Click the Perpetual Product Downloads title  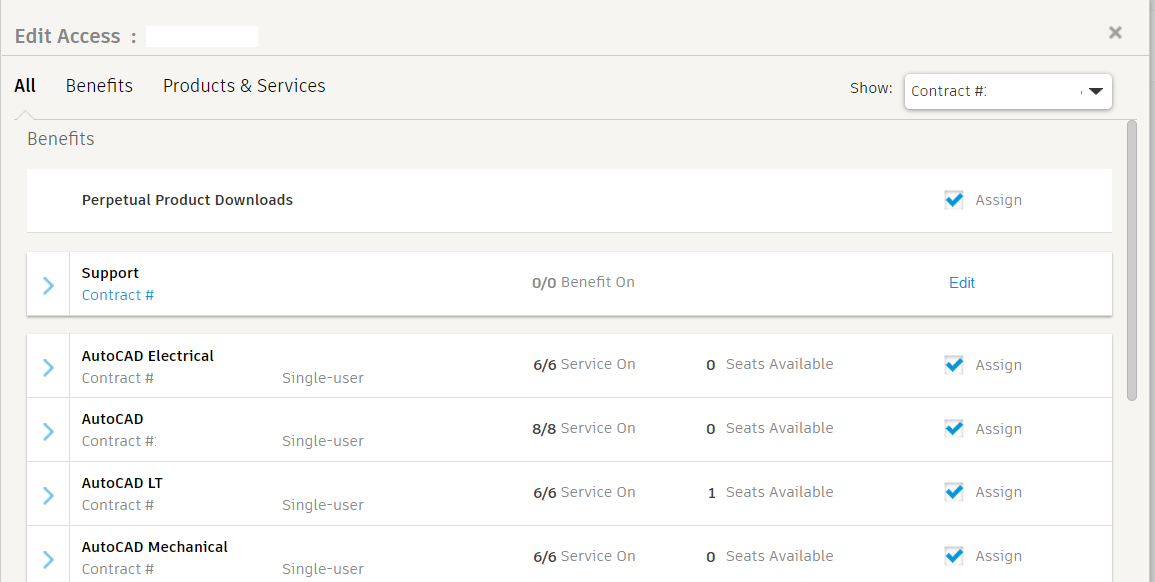pyautogui.click(x=187, y=200)
